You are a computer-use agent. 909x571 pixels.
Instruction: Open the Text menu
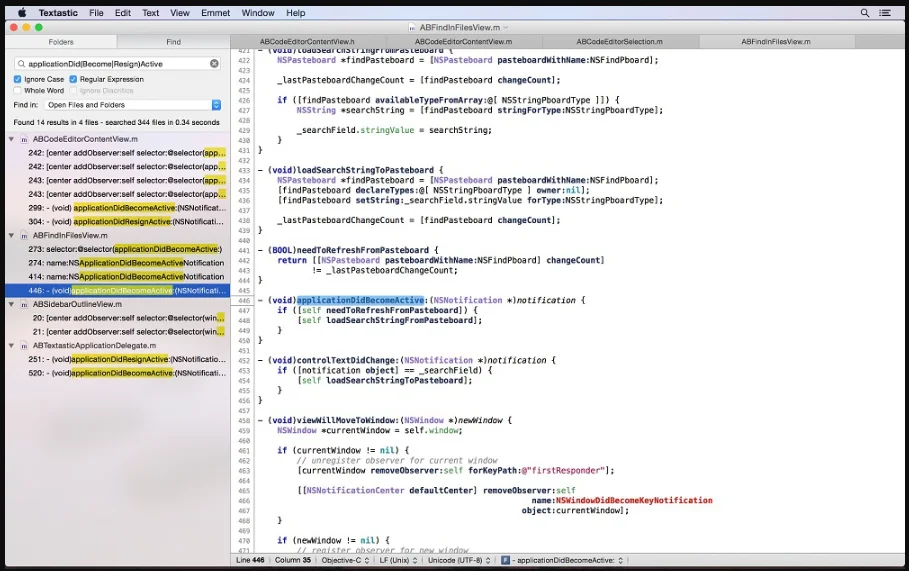click(151, 13)
